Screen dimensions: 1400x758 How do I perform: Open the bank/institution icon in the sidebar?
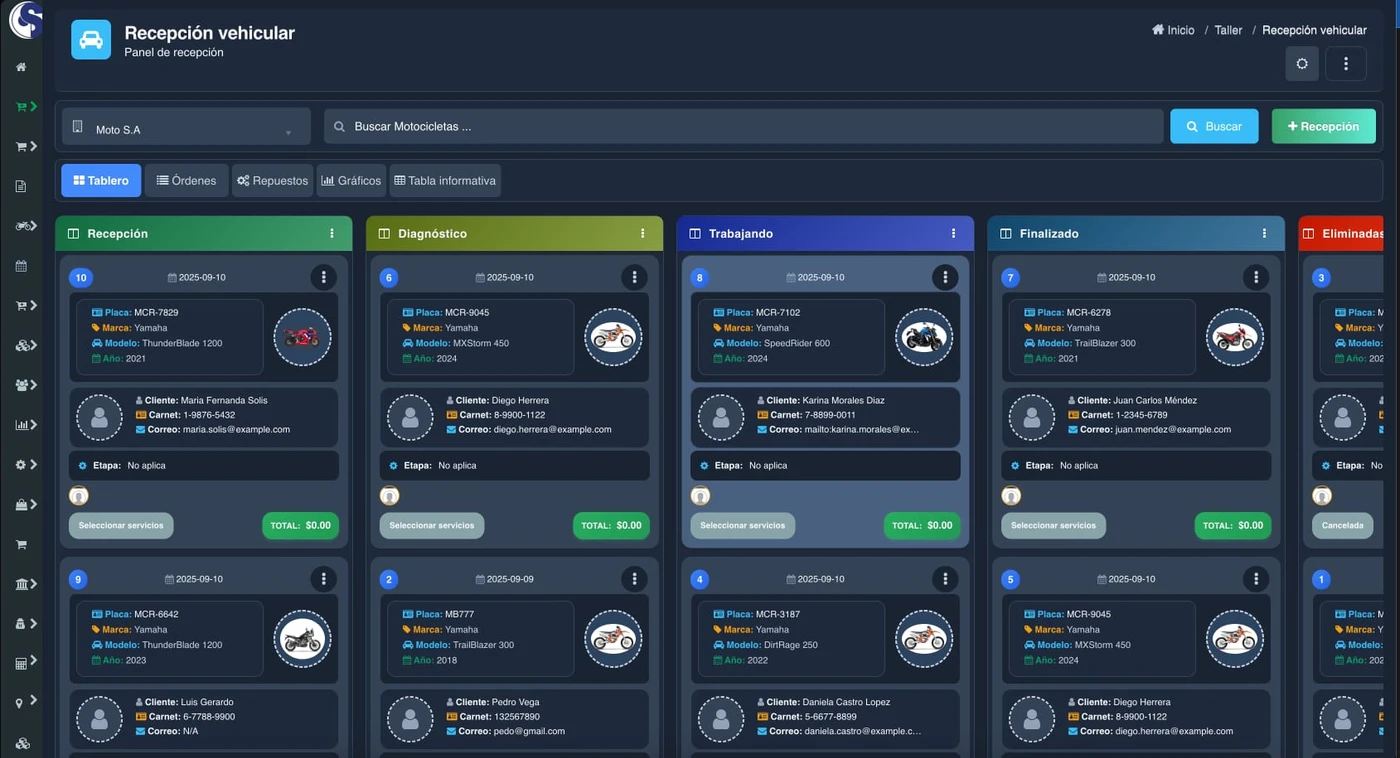tap(22, 584)
